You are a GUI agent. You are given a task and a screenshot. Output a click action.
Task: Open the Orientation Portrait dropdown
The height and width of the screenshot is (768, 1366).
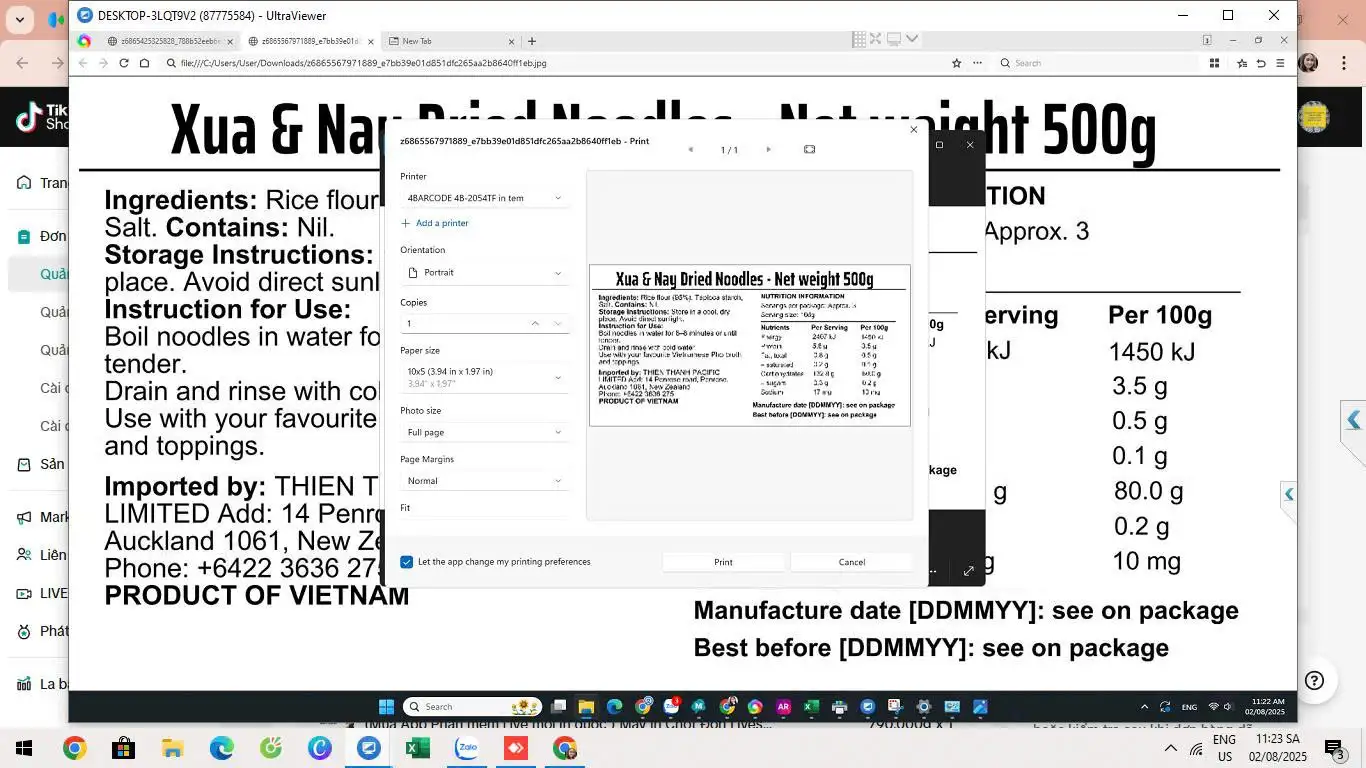(x=484, y=272)
